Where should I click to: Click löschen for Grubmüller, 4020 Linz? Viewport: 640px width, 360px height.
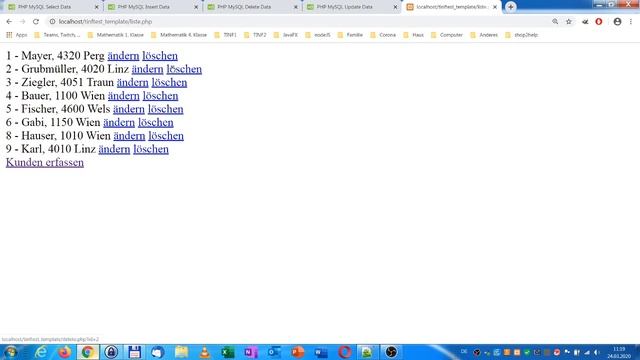[184, 69]
